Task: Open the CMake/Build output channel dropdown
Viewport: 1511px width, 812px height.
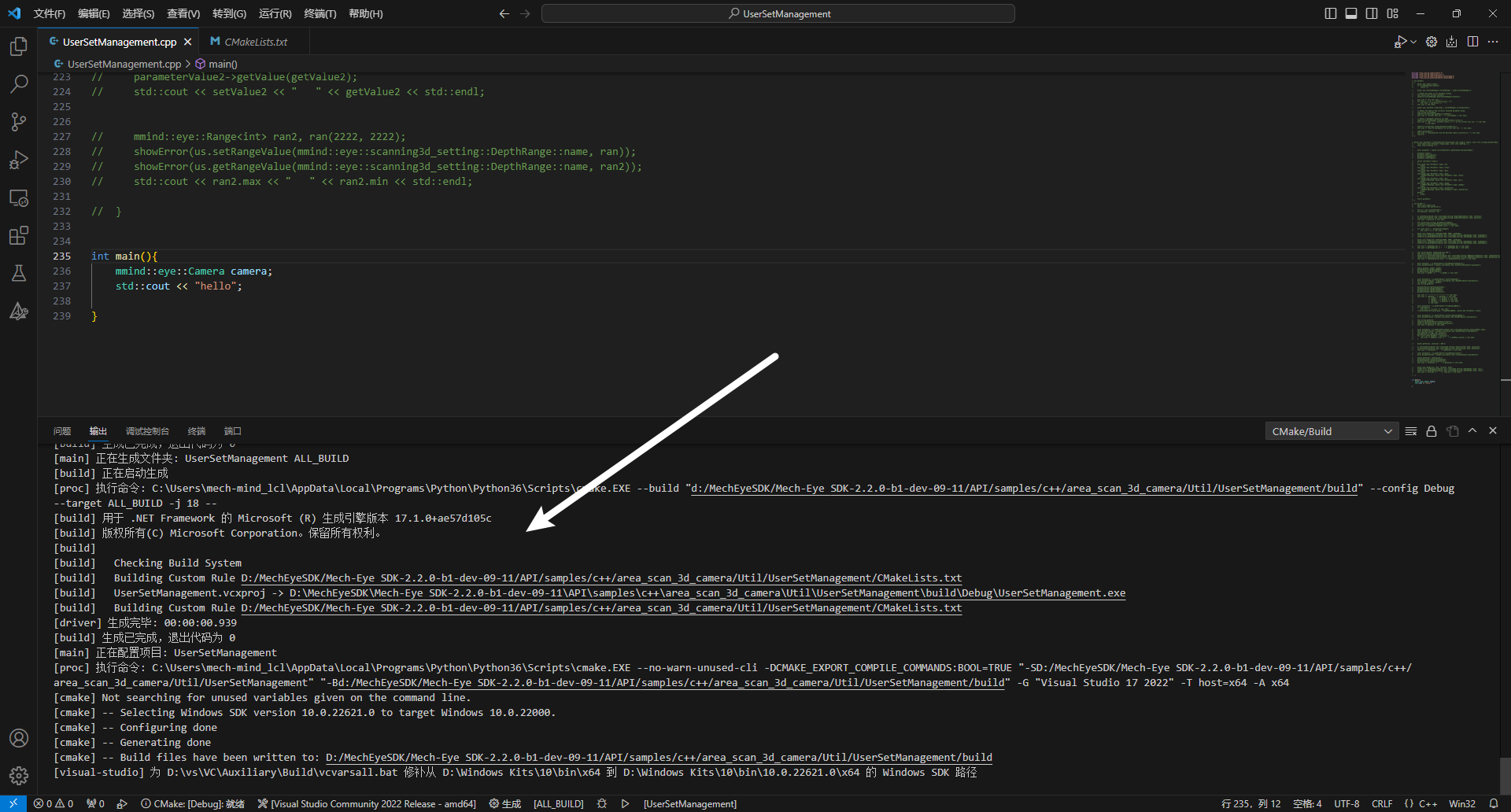Action: [x=1330, y=431]
